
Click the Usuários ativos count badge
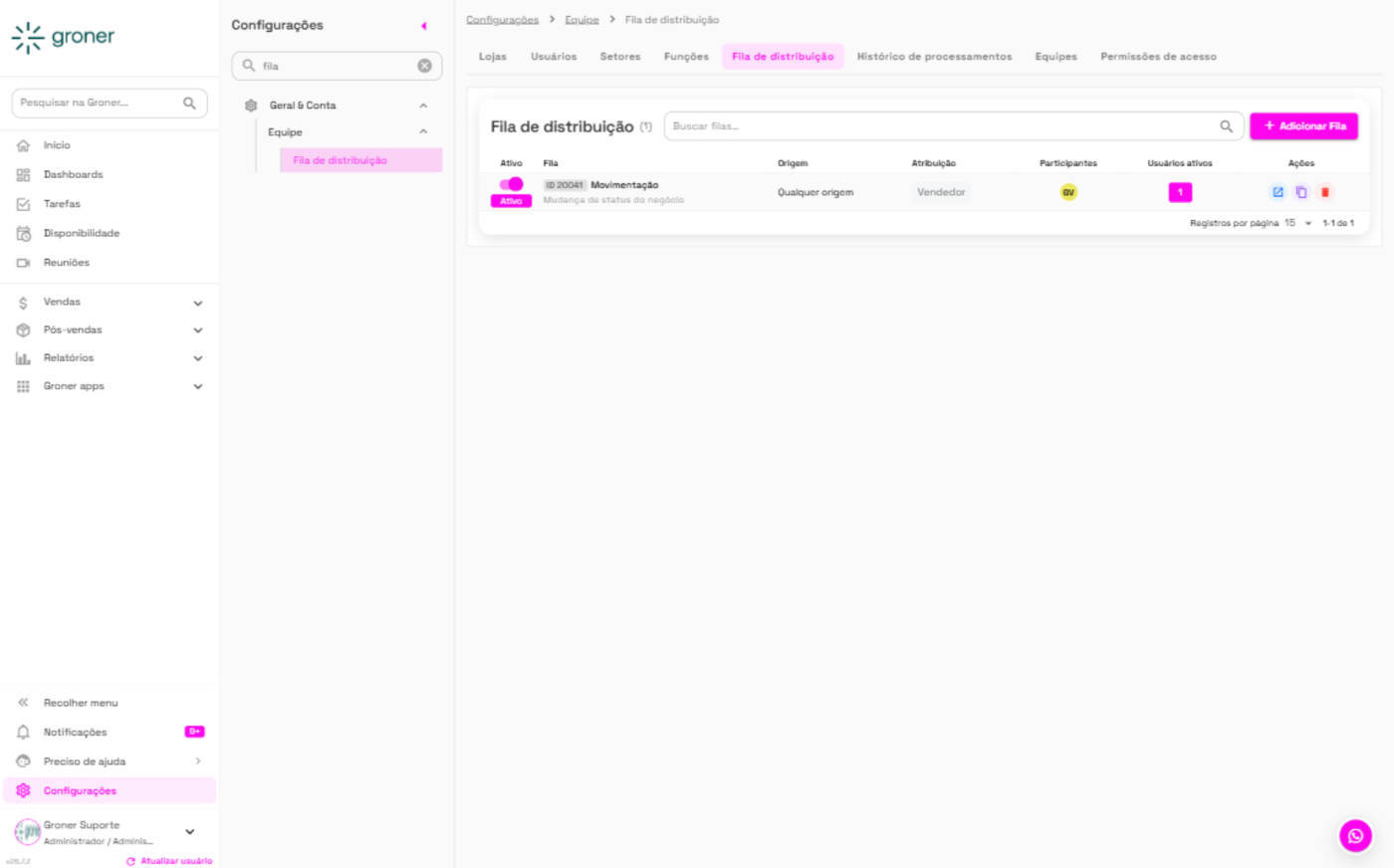(1180, 192)
